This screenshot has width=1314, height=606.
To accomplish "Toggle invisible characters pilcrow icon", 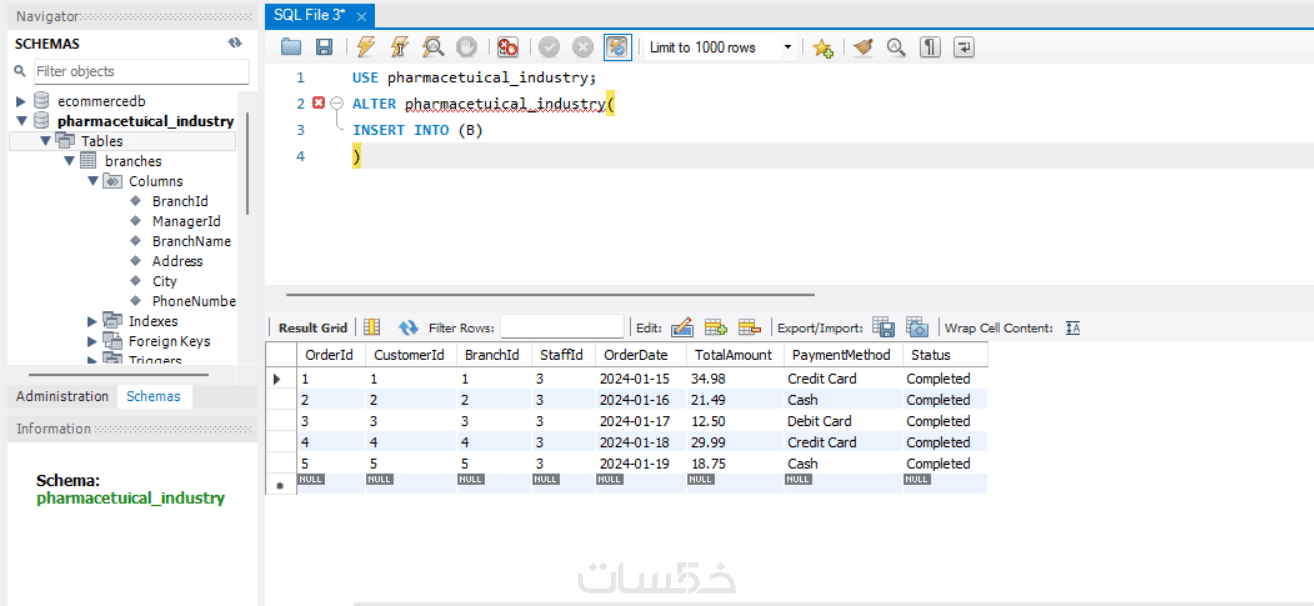I will point(930,47).
